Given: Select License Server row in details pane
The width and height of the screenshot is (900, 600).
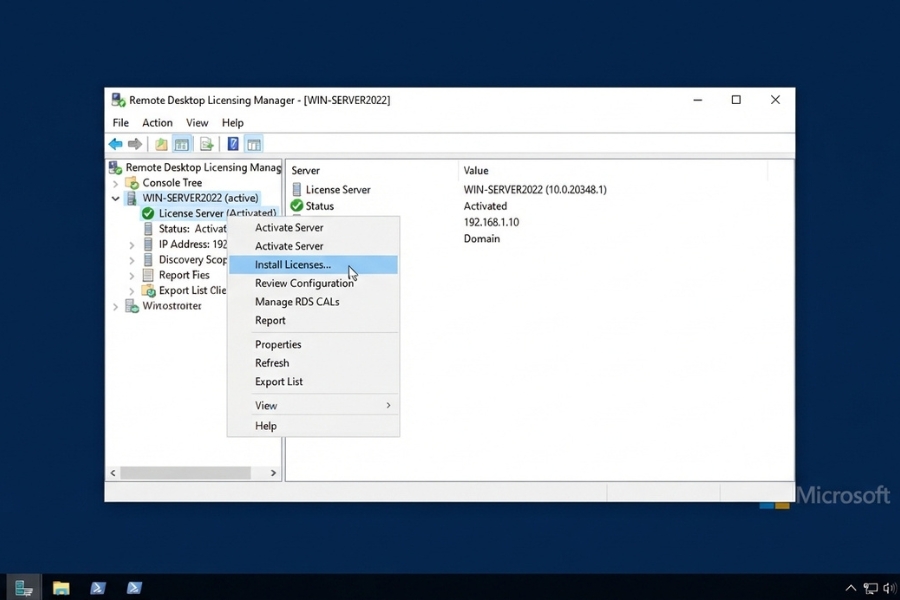Looking at the screenshot, I should pyautogui.click(x=338, y=189).
